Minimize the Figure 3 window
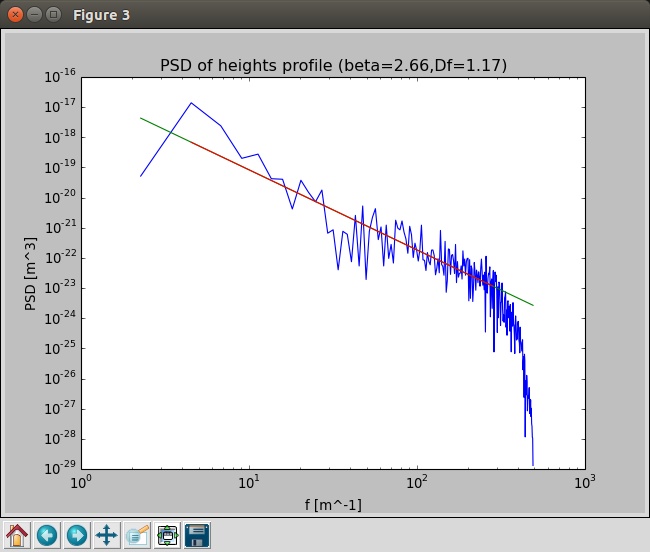Screen dimensions: 650x552 34,15
